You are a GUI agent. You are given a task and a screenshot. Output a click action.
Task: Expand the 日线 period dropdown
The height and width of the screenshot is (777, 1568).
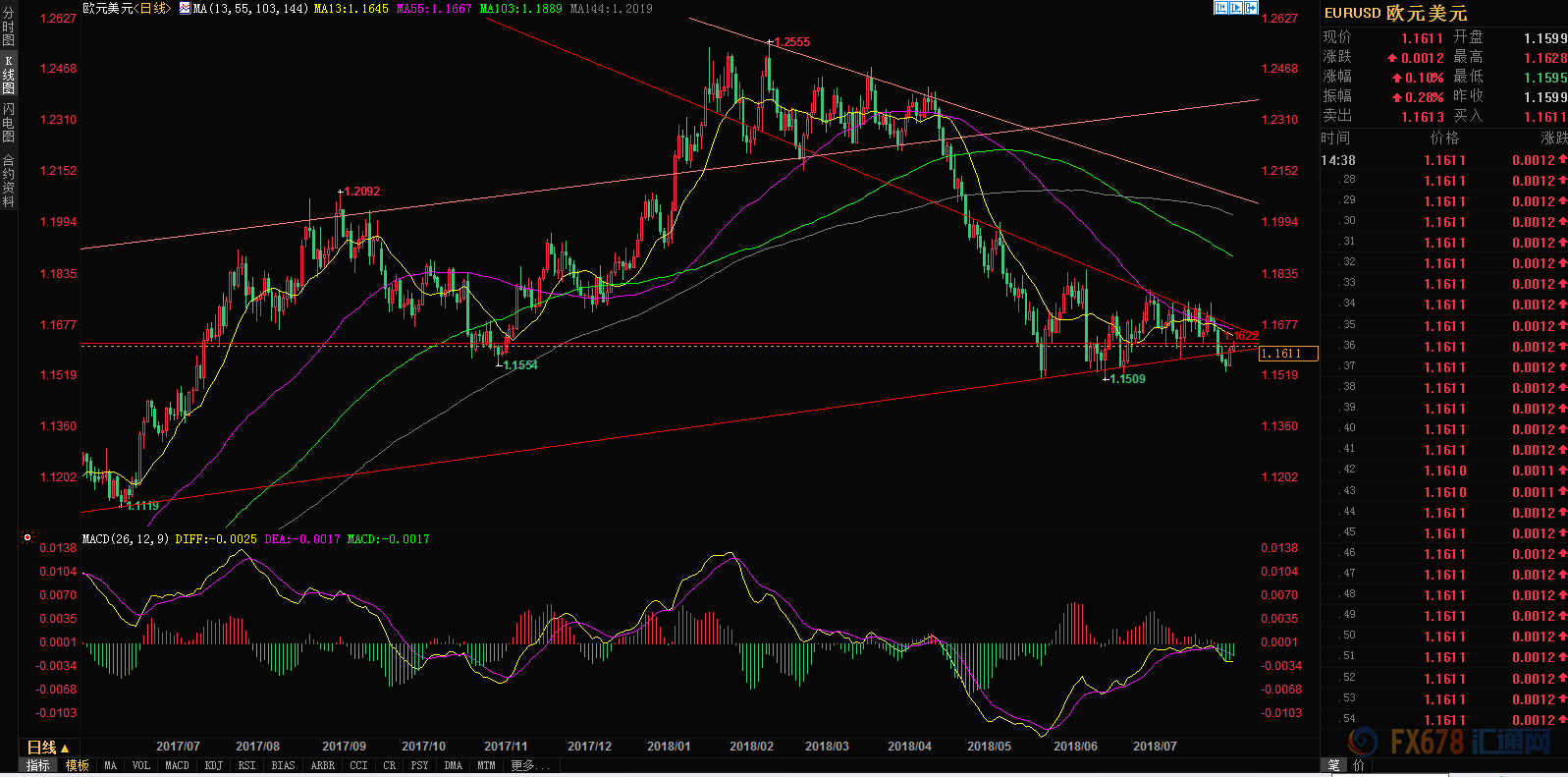click(x=47, y=748)
